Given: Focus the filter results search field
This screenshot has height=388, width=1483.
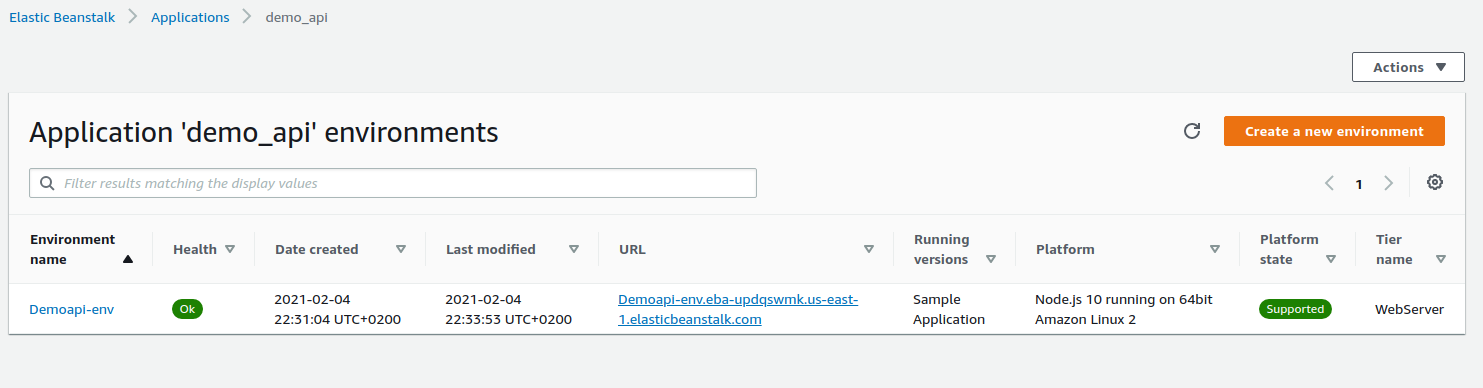Looking at the screenshot, I should 393,183.
